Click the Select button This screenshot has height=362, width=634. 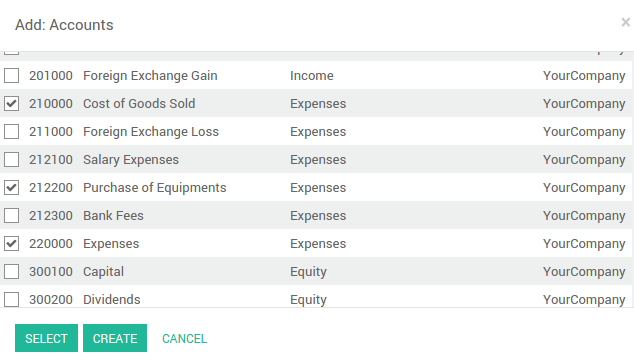[x=46, y=338]
